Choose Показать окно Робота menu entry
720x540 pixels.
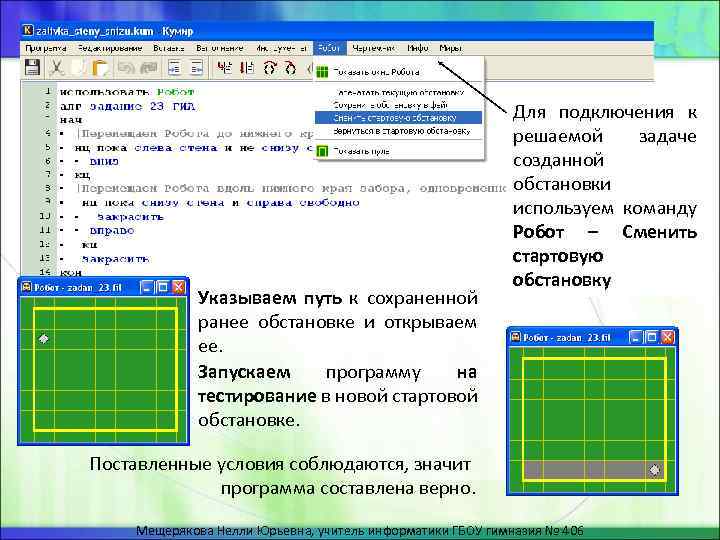pos(399,72)
